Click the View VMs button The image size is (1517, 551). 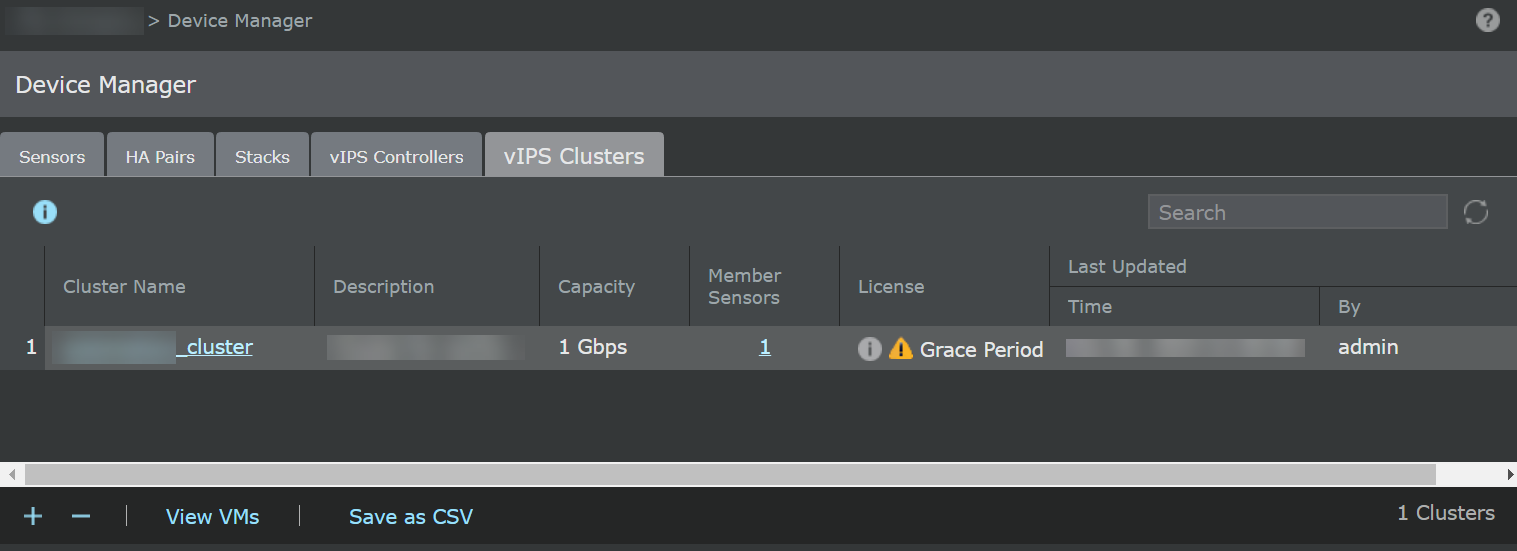[213, 517]
